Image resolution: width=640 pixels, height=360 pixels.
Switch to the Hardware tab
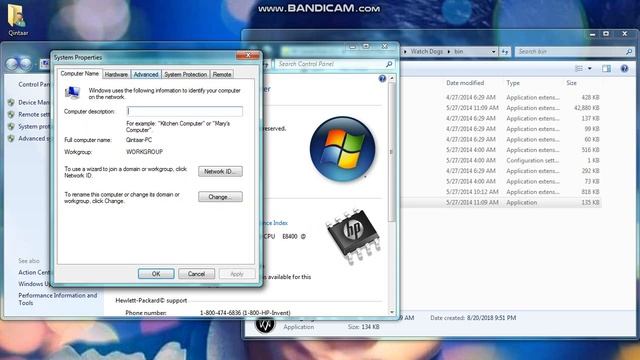tap(116, 74)
